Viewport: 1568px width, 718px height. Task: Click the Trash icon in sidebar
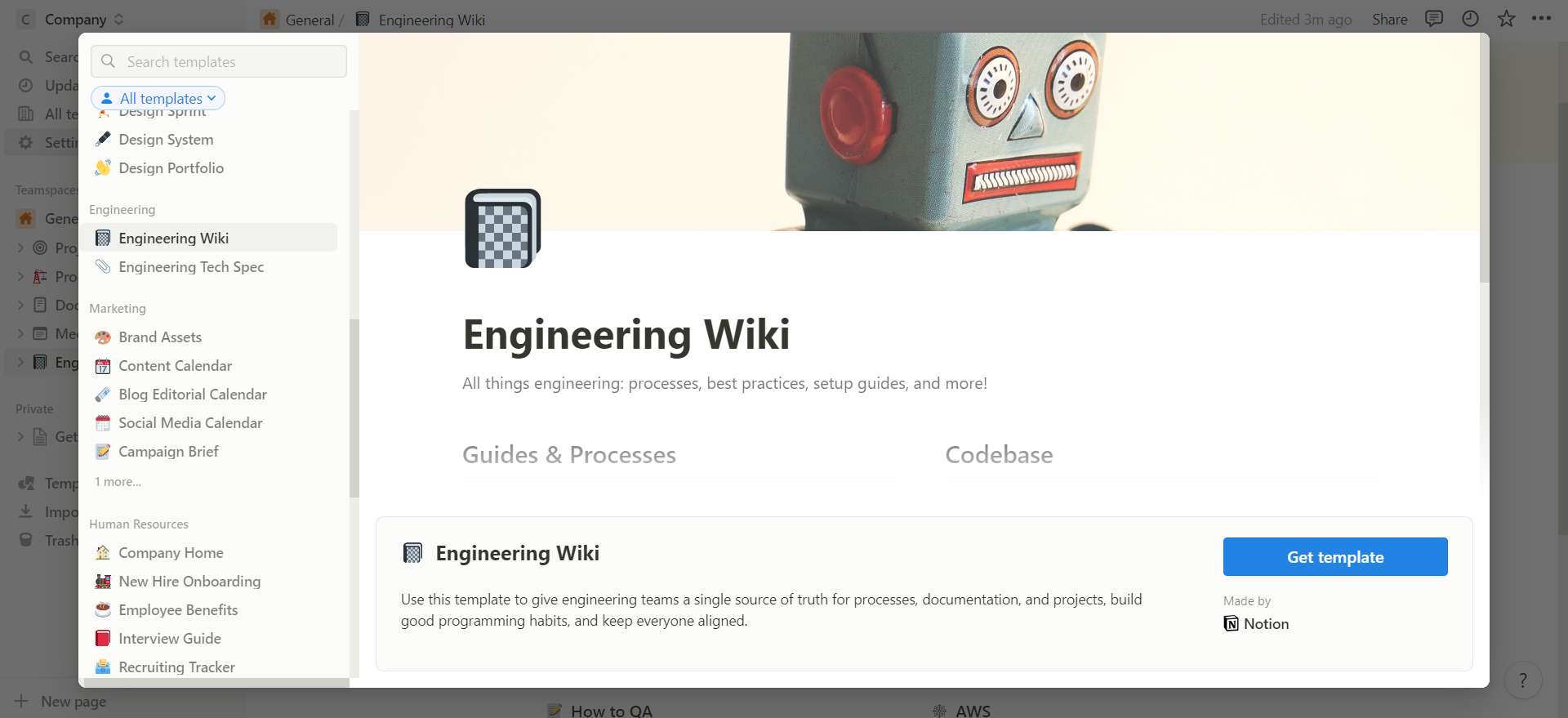[26, 540]
